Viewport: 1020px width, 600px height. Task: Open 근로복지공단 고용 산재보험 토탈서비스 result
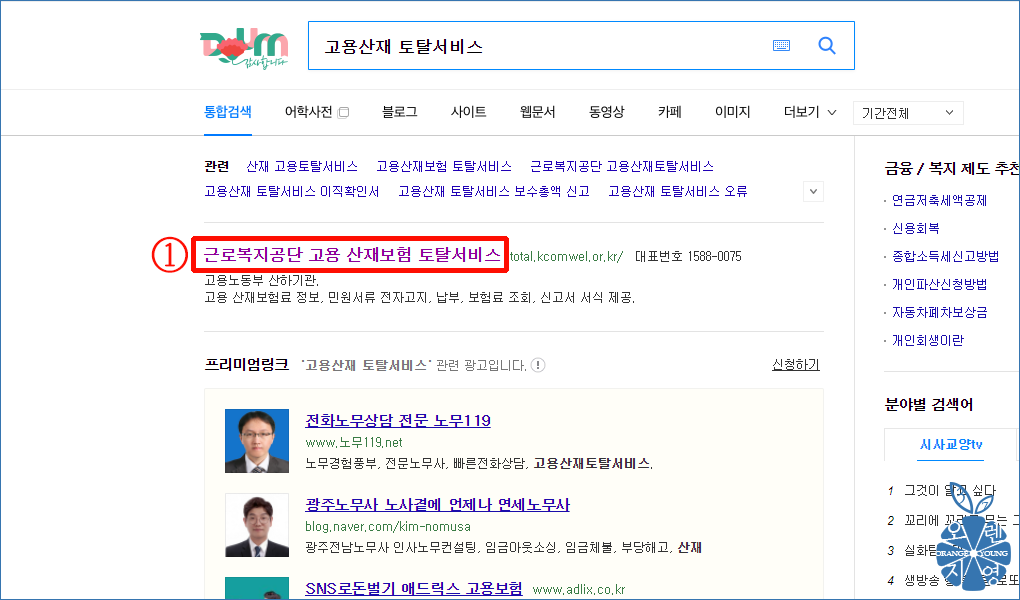[x=352, y=254]
